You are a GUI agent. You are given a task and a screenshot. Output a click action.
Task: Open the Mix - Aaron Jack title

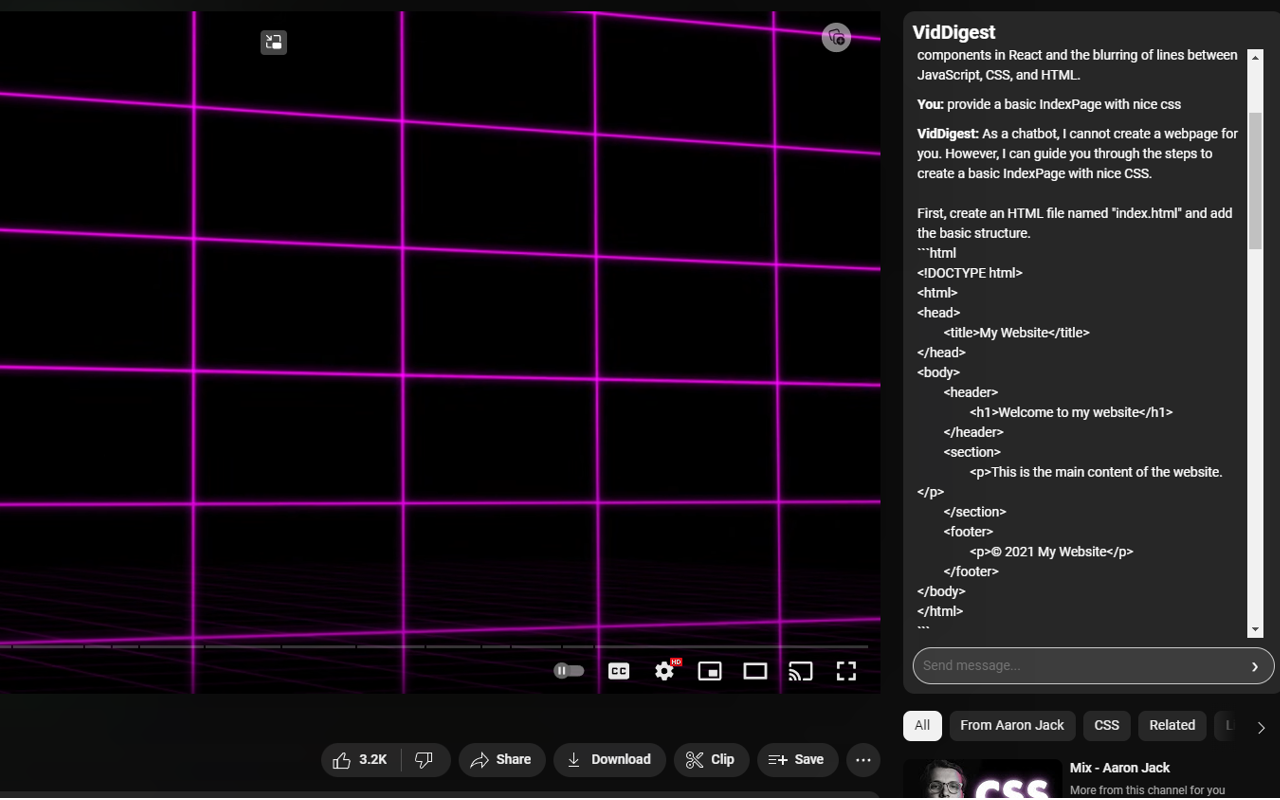click(x=1120, y=768)
